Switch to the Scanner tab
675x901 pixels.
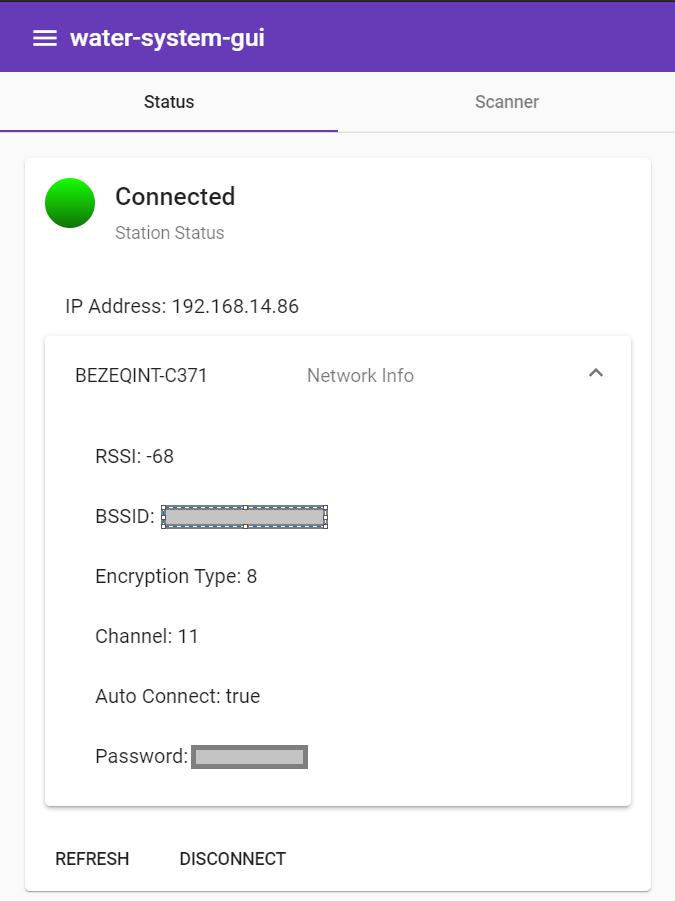click(506, 102)
